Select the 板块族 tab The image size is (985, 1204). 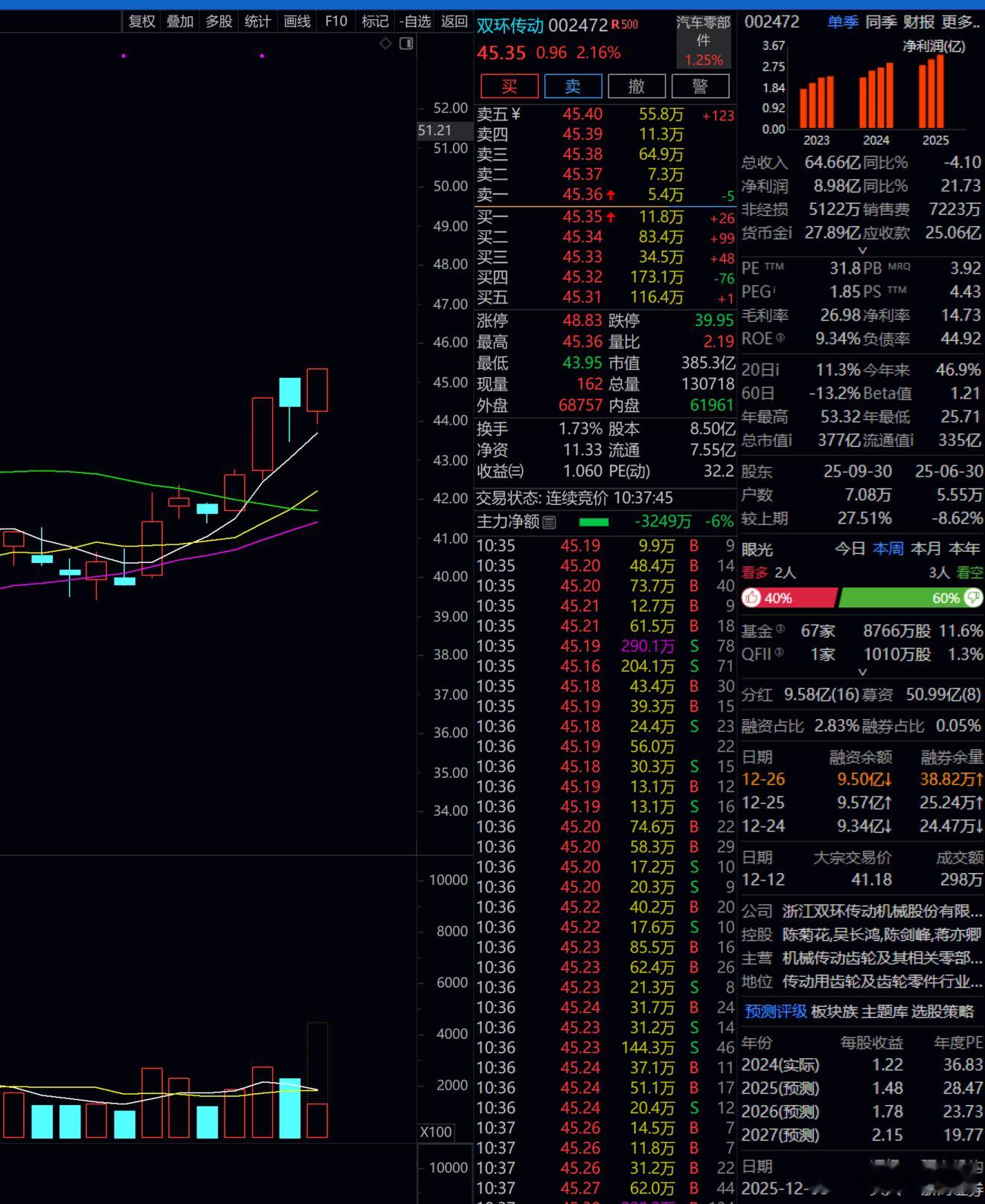(834, 1011)
